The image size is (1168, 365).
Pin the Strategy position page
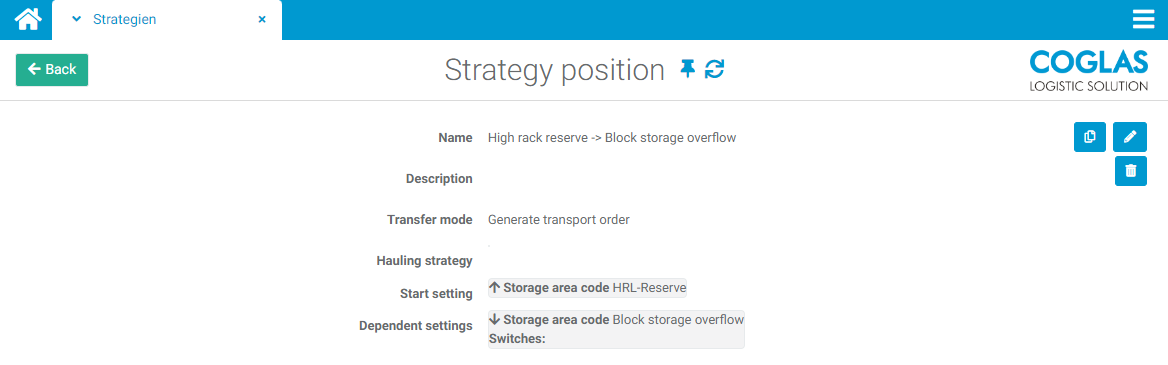click(x=687, y=70)
